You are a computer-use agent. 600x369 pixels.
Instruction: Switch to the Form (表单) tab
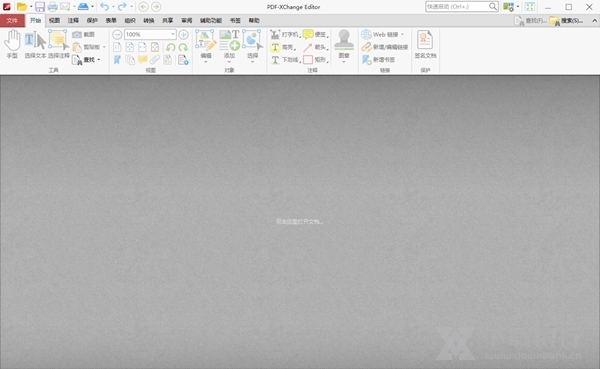pyautogui.click(x=111, y=21)
